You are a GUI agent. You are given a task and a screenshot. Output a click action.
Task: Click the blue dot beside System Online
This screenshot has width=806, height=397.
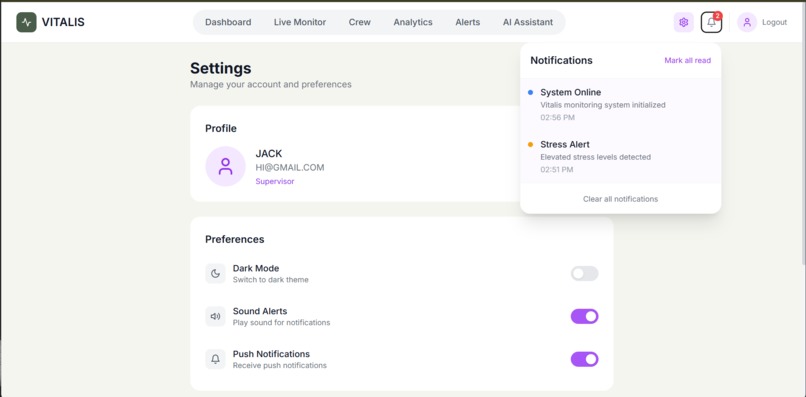click(530, 93)
